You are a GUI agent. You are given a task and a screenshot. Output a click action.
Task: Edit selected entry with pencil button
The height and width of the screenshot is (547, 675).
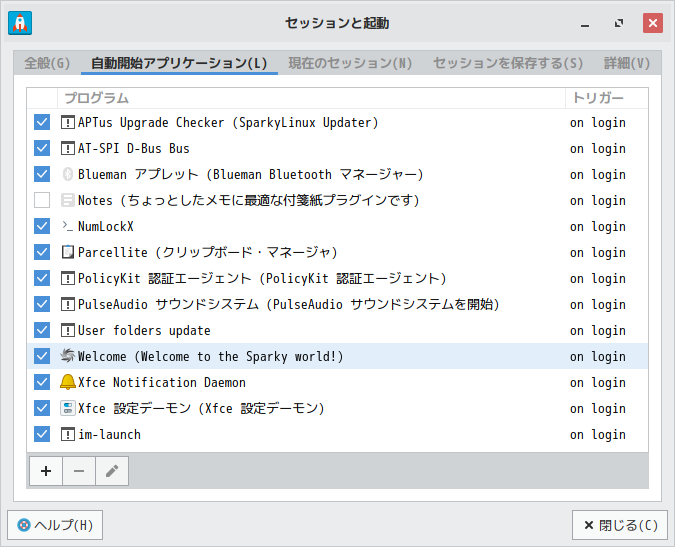[x=112, y=471]
